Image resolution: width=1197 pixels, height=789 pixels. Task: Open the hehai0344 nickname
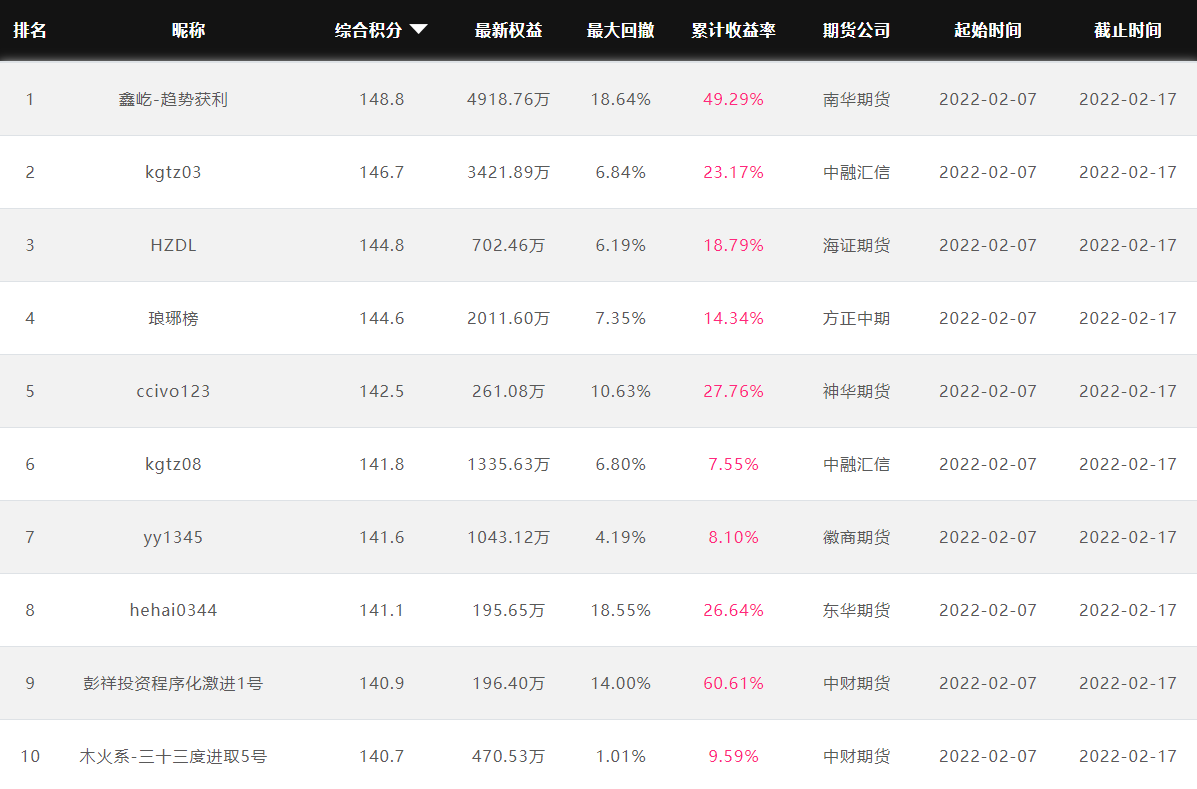173,610
